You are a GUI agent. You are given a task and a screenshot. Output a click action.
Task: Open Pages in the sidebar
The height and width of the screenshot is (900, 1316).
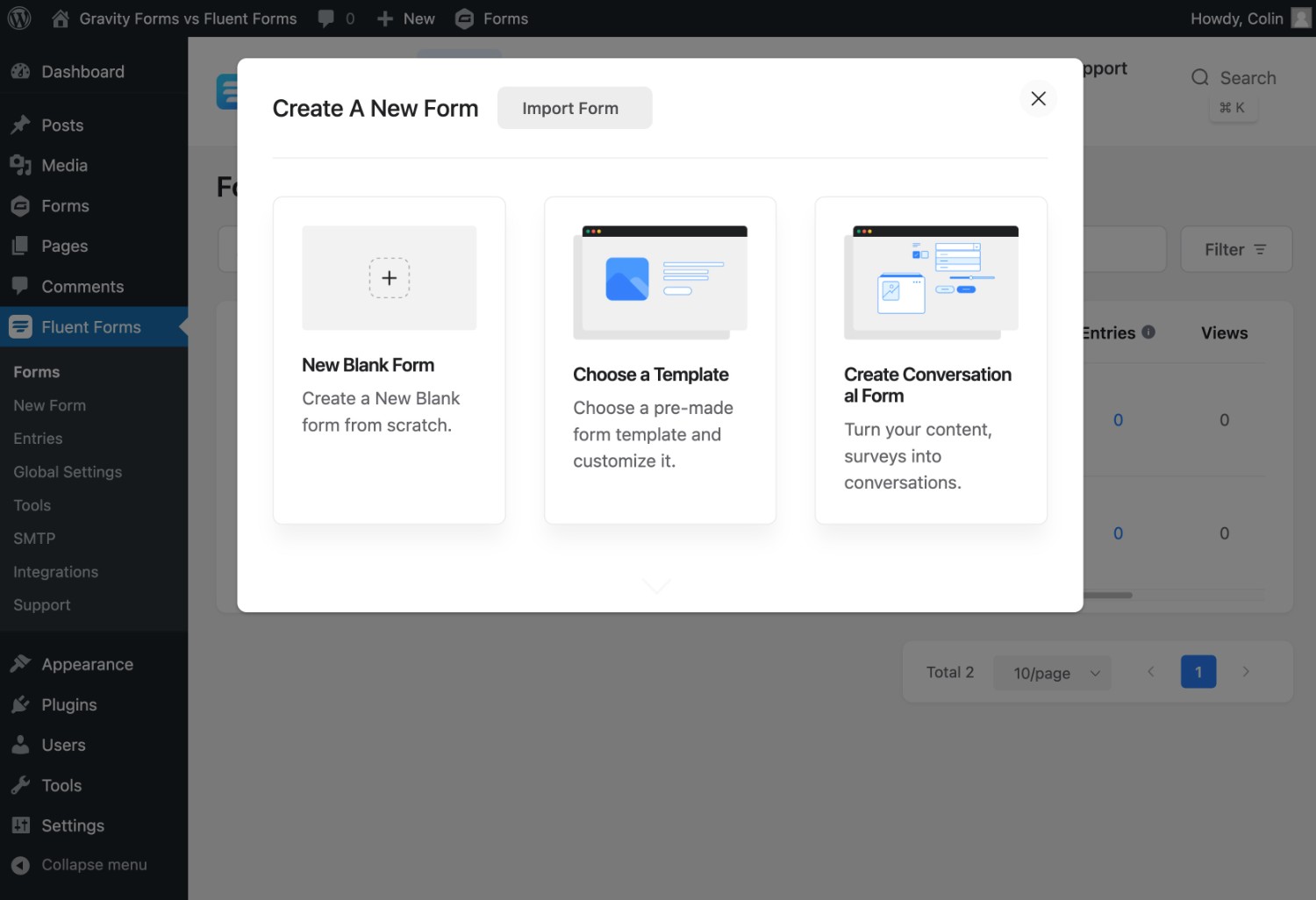64,246
